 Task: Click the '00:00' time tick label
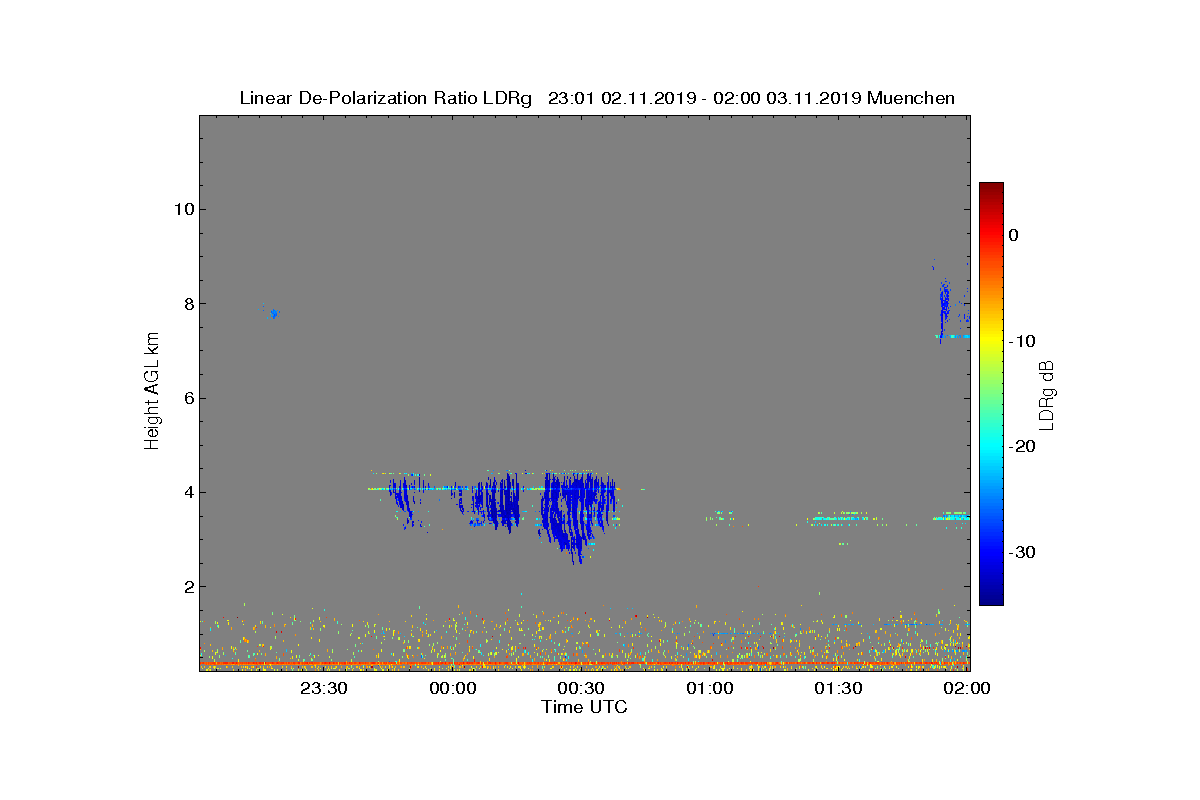tap(452, 688)
